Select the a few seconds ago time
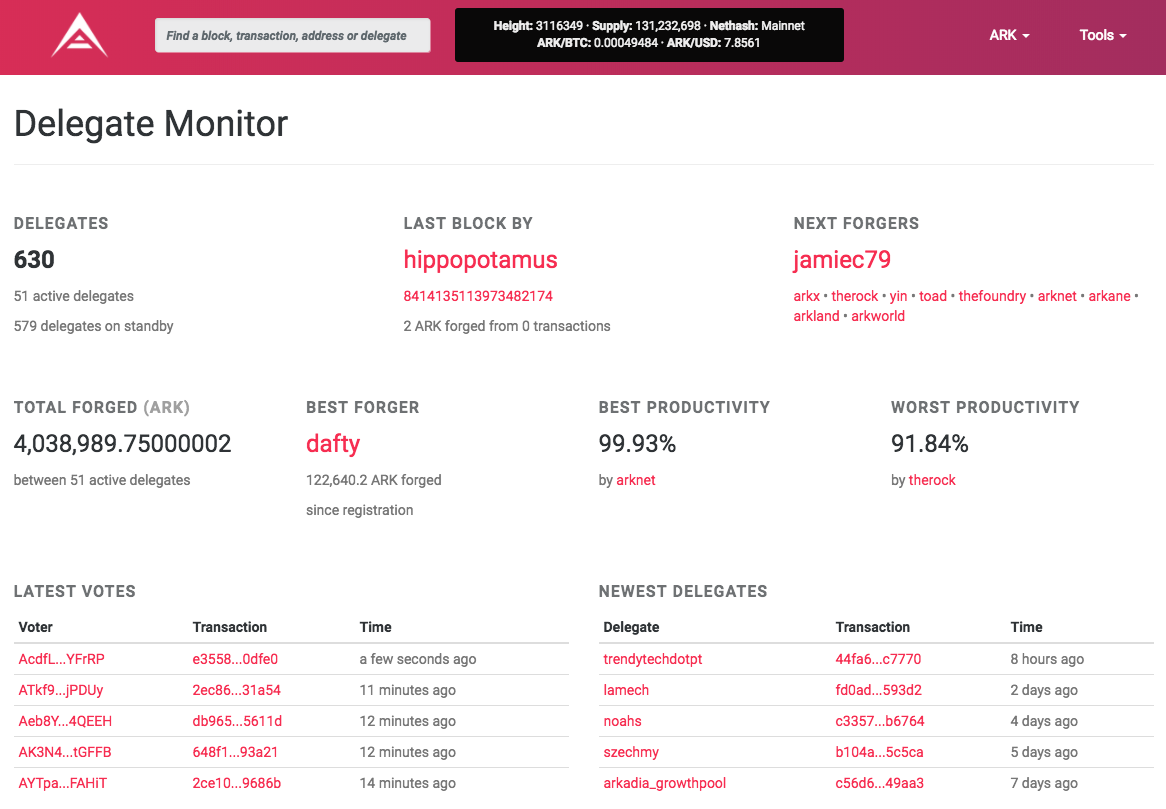 click(x=418, y=660)
